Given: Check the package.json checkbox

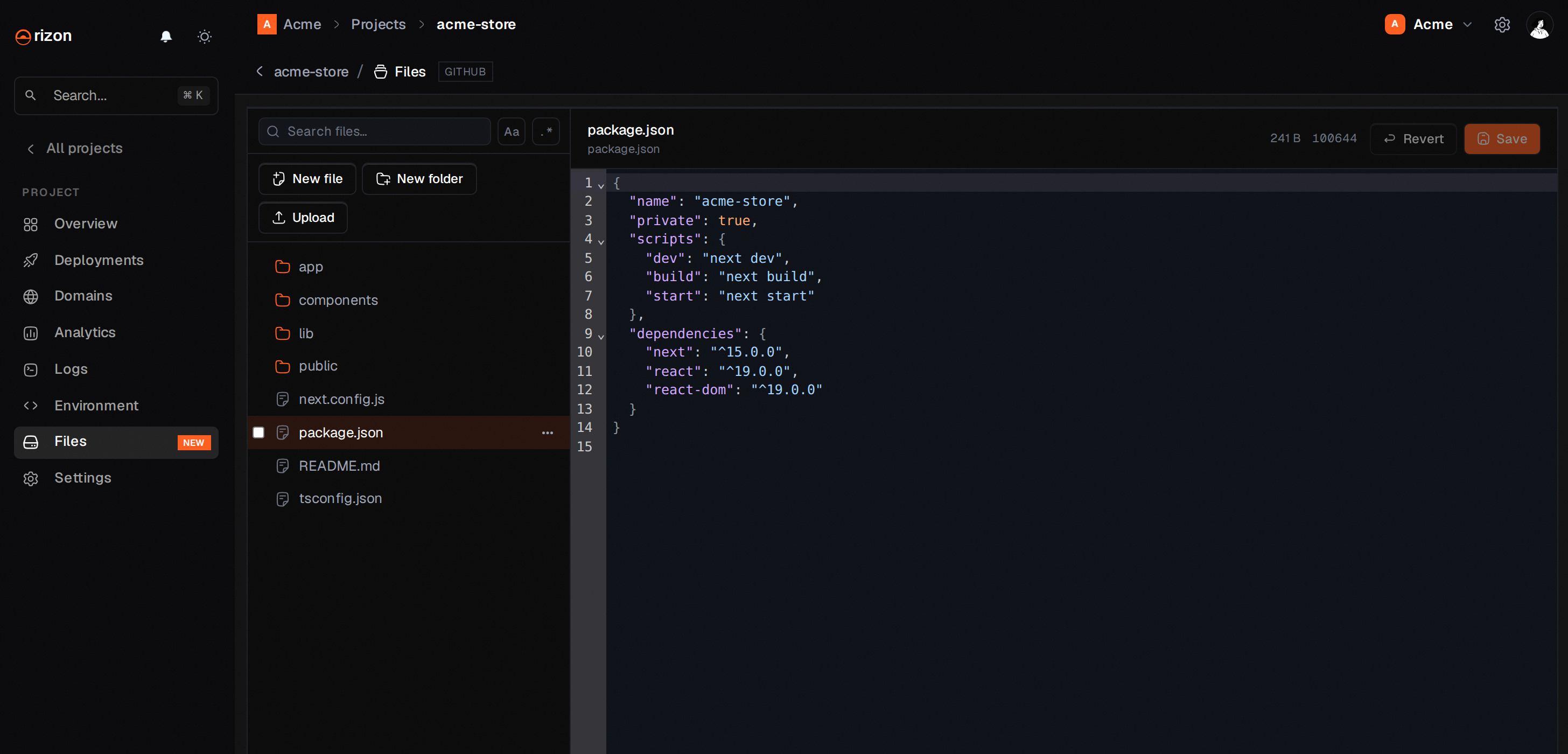Looking at the screenshot, I should point(258,432).
